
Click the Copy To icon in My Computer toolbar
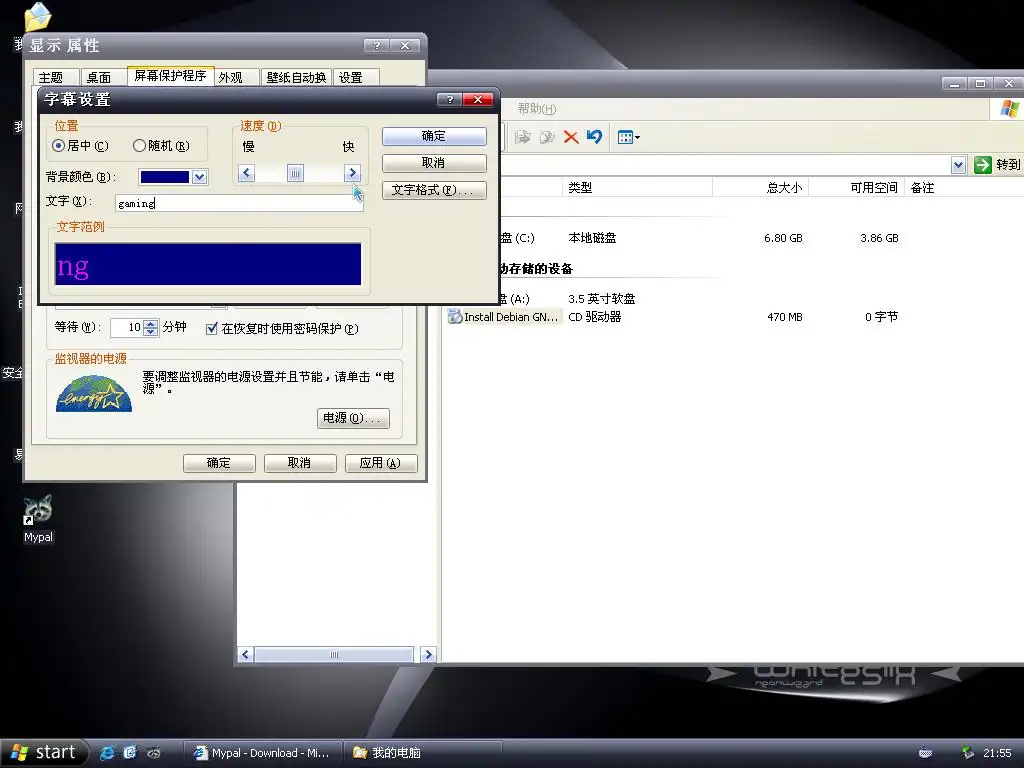547,137
